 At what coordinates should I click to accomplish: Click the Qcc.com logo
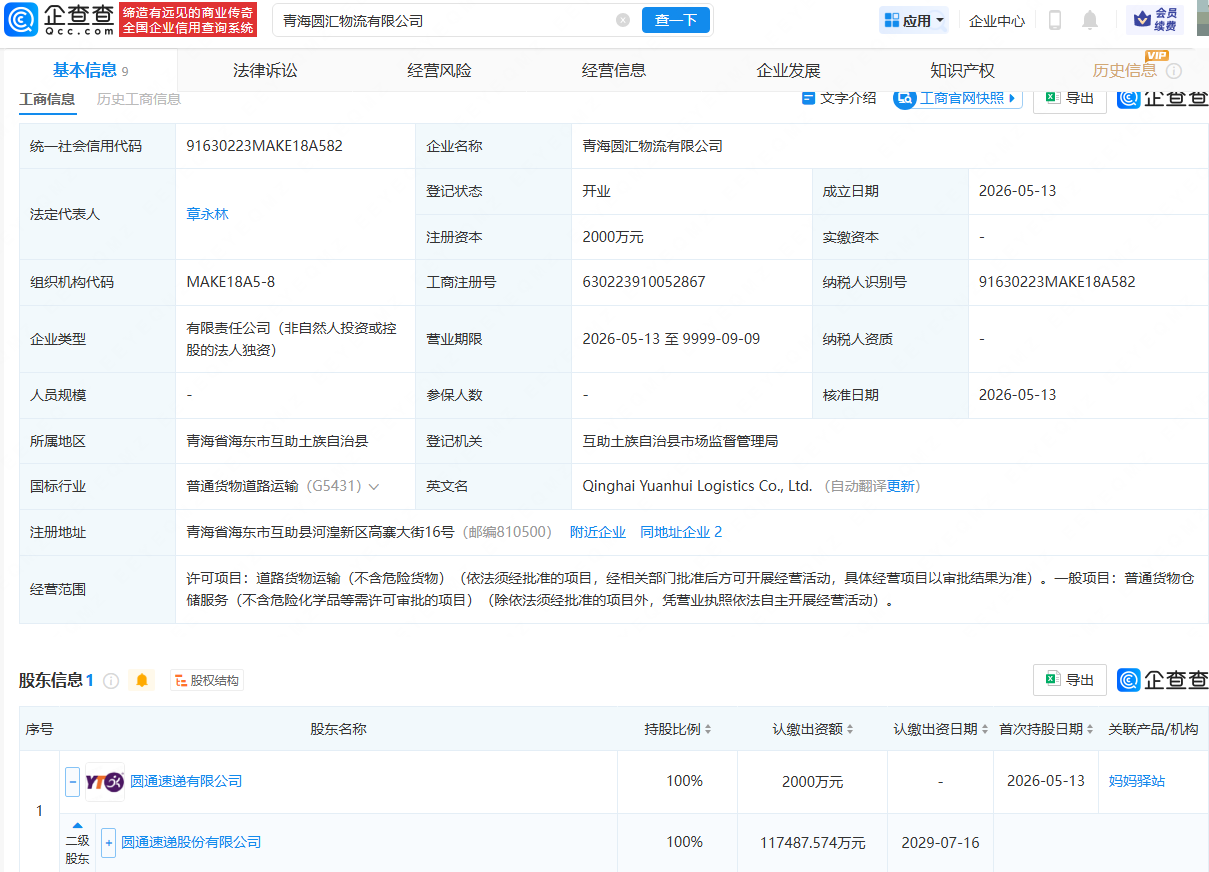click(59, 19)
